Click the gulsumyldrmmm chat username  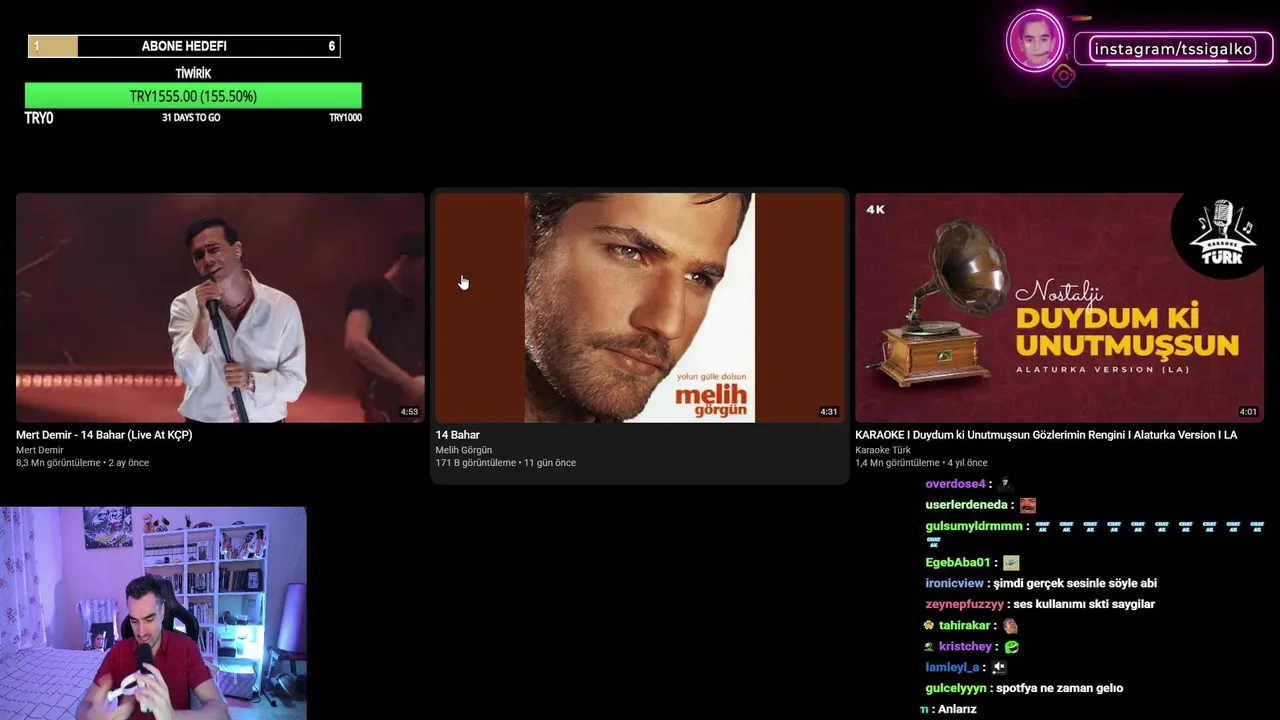(974, 526)
